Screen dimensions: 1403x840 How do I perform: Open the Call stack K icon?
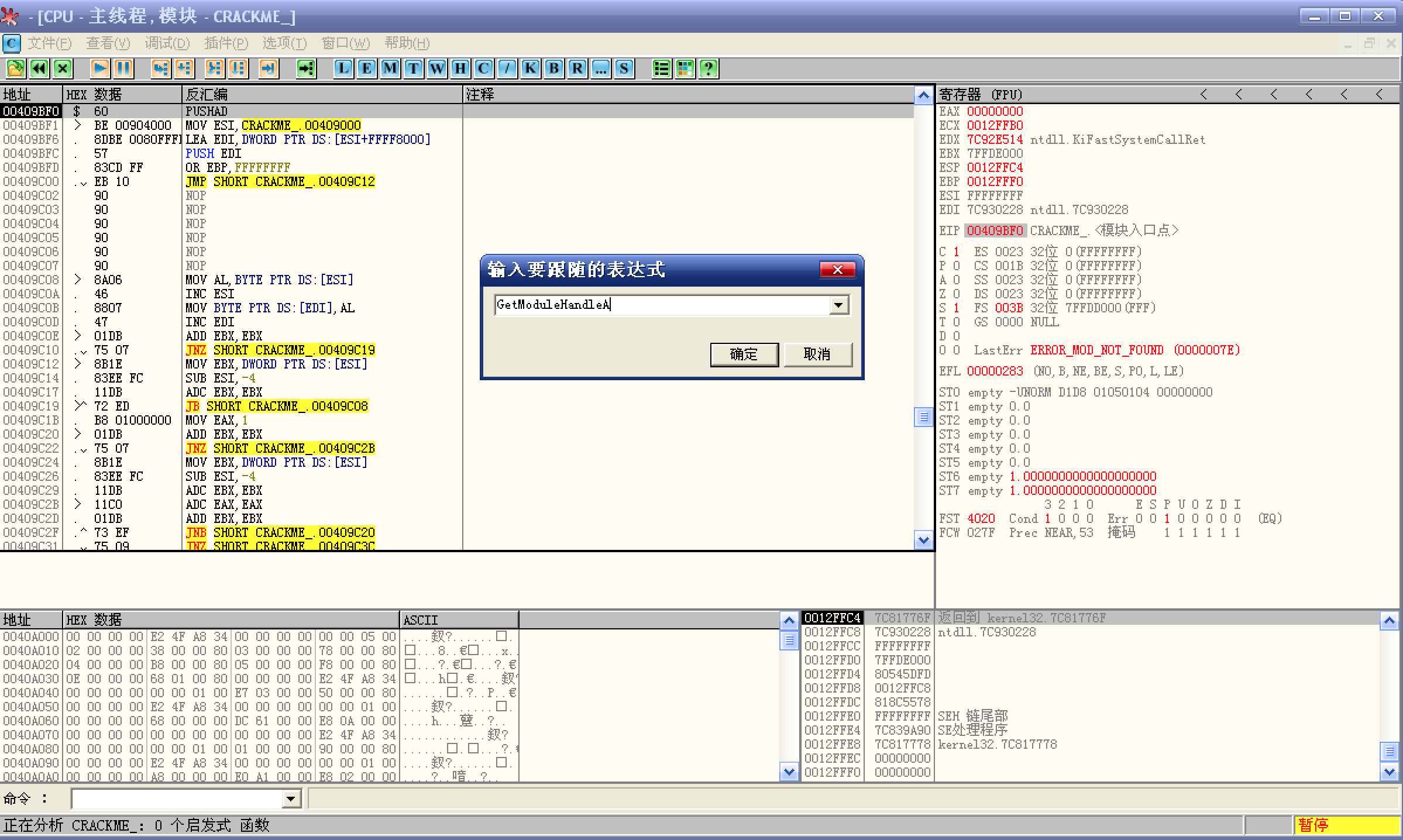[x=530, y=68]
